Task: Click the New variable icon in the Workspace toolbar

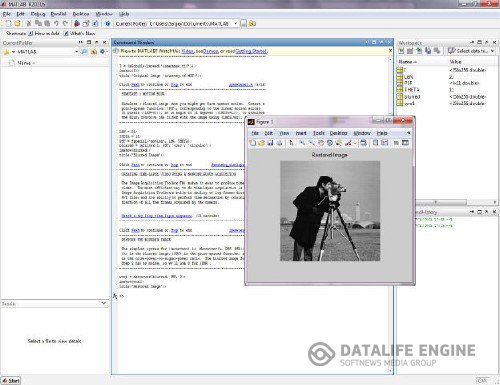Action: (x=401, y=51)
